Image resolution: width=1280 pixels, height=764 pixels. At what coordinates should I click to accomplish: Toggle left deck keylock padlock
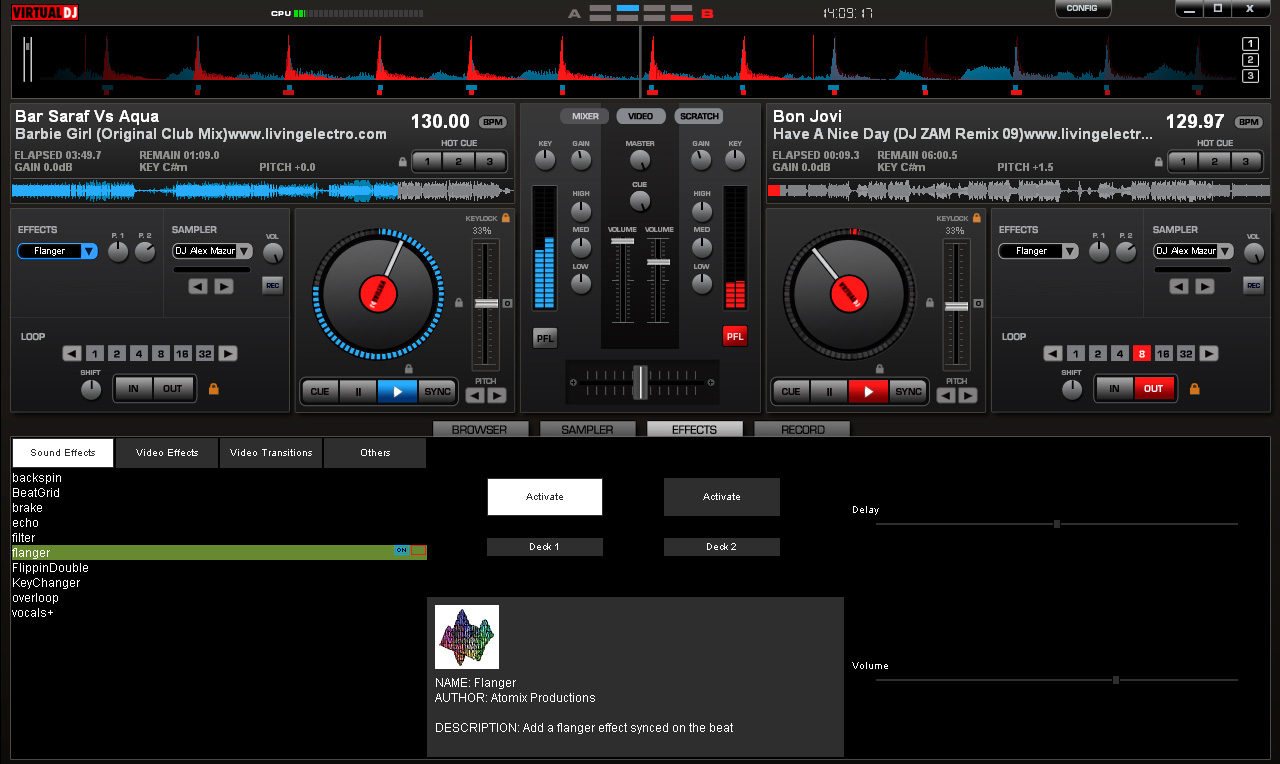(x=505, y=217)
